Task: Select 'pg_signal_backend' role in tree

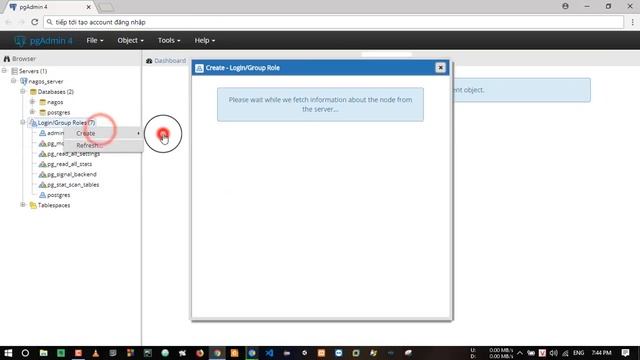Action: (72, 174)
